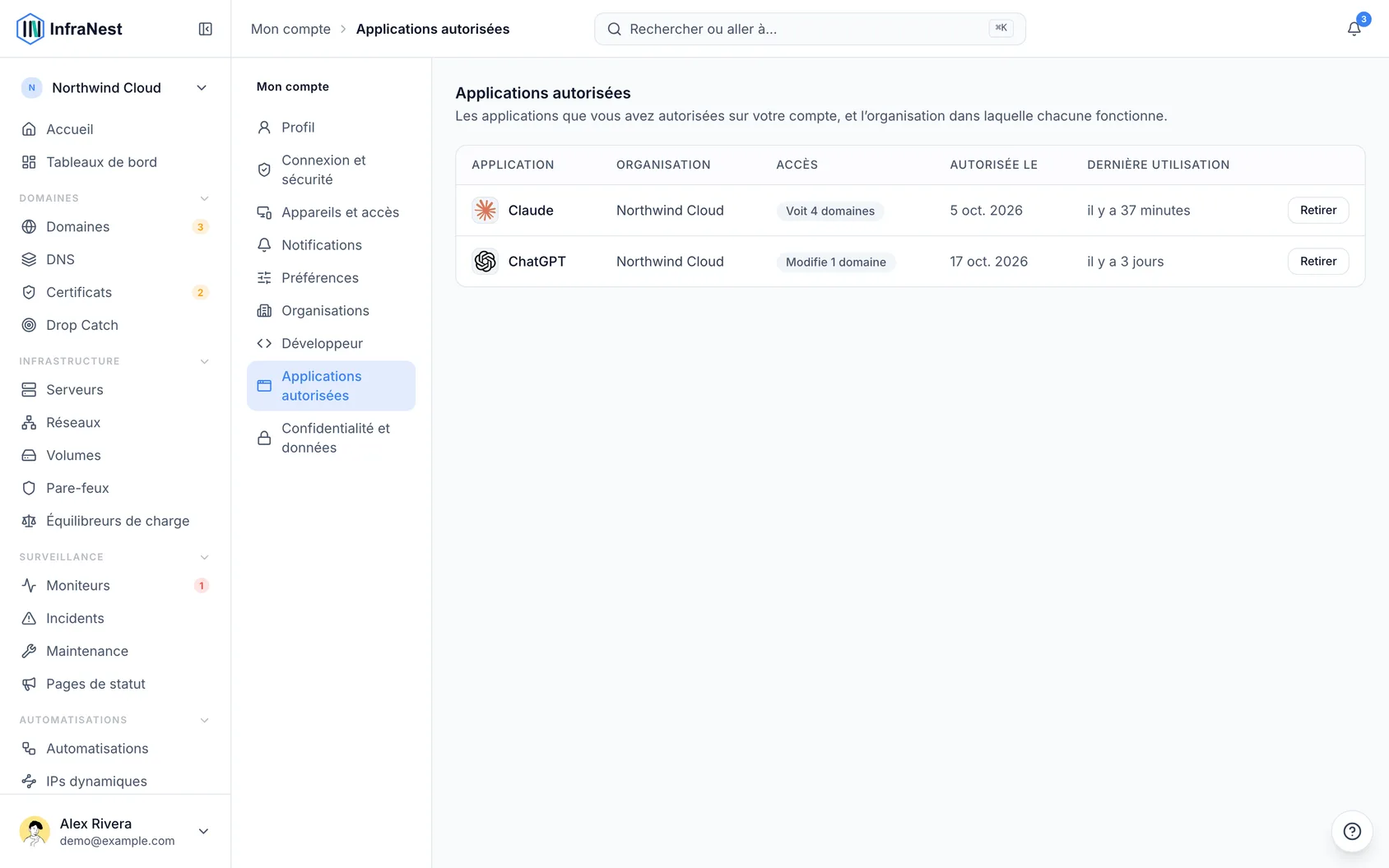Click the Domaines globe icon

pyautogui.click(x=29, y=227)
